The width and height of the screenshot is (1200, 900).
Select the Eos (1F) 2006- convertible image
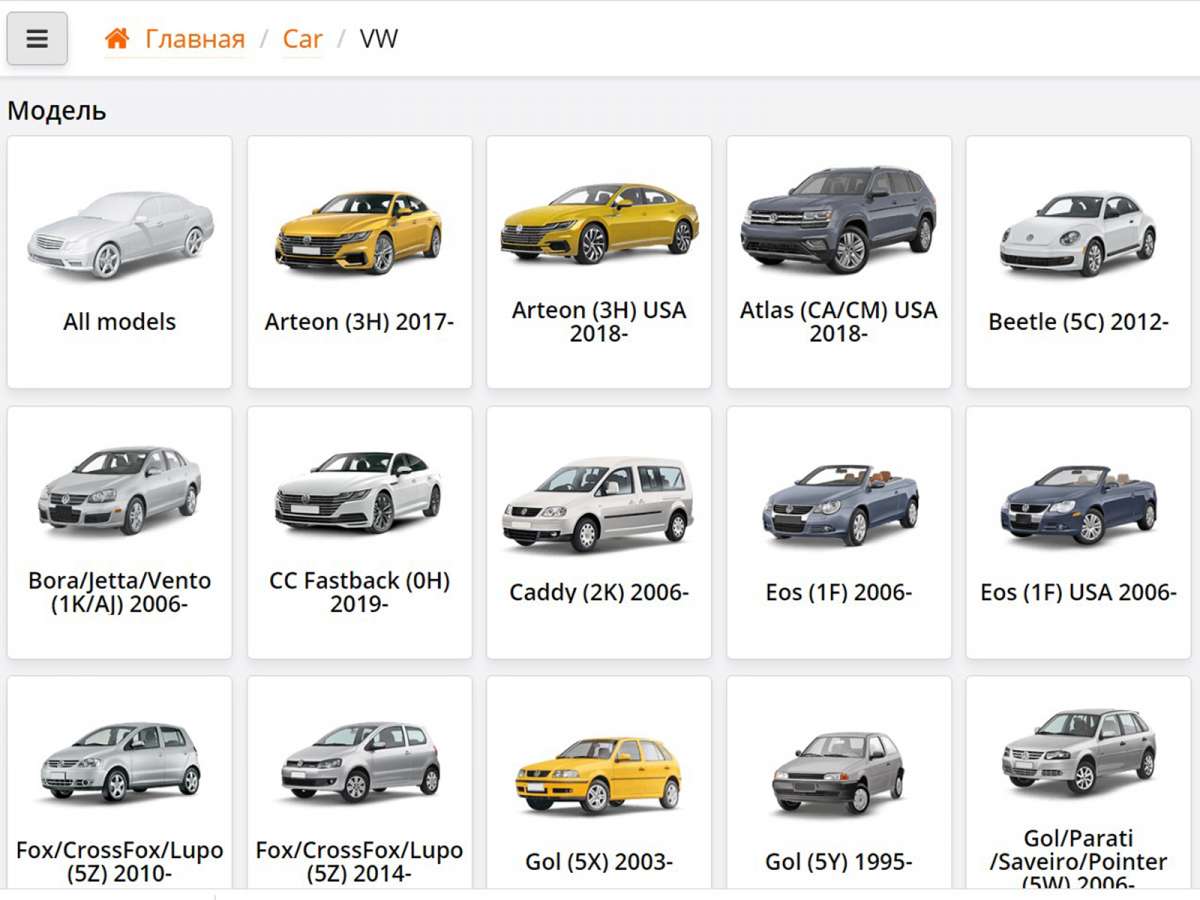(840, 504)
